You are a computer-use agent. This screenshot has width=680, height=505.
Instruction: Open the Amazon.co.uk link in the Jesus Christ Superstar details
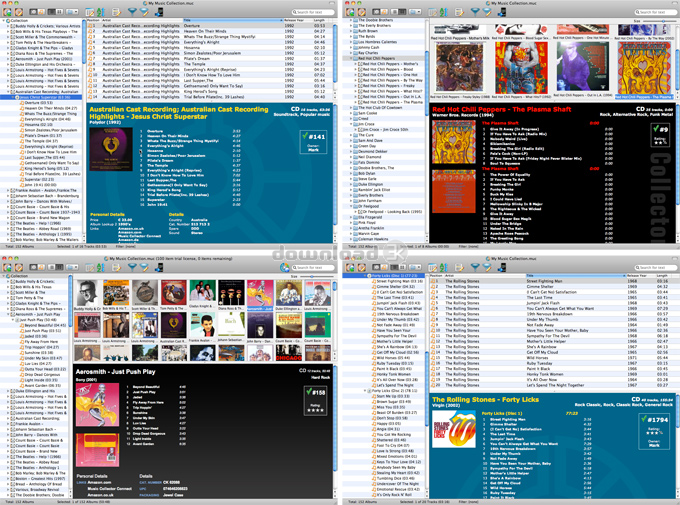click(x=131, y=228)
